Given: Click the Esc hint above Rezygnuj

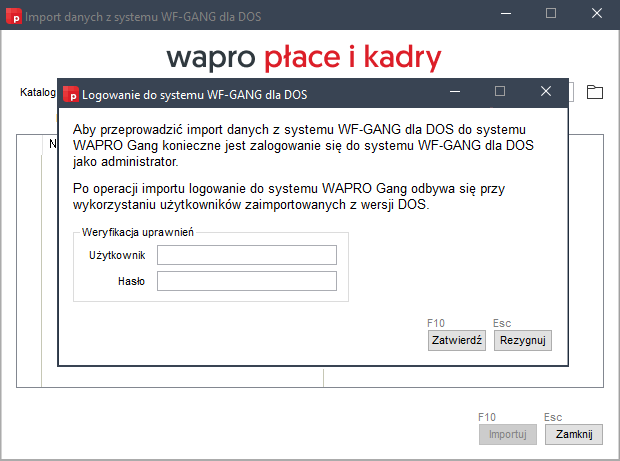Looking at the screenshot, I should click(x=502, y=323).
